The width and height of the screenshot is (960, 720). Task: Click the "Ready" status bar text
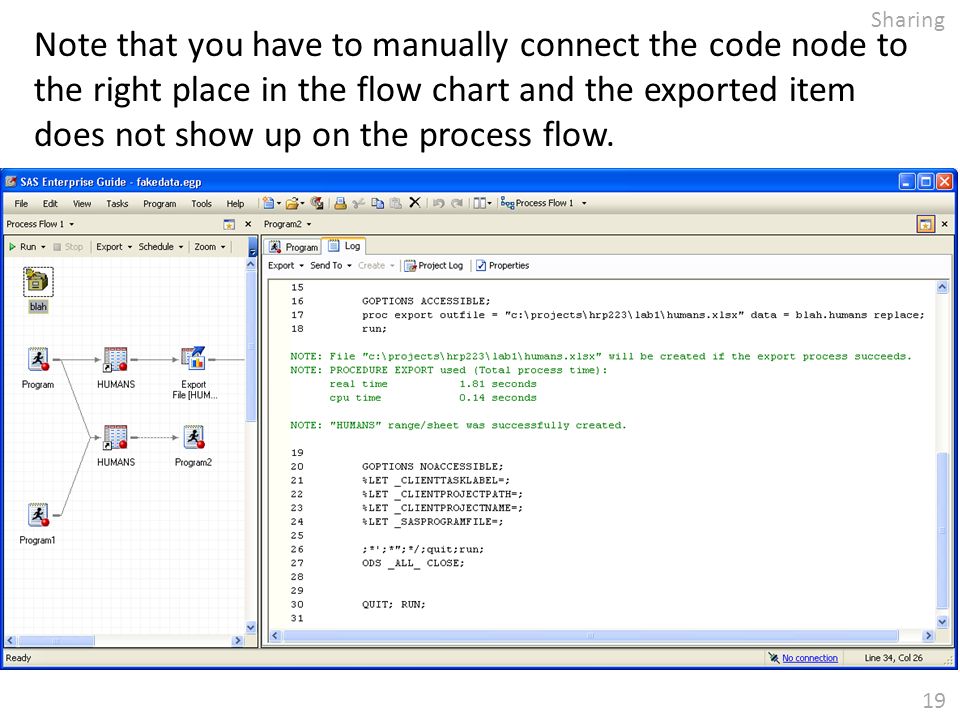point(18,658)
